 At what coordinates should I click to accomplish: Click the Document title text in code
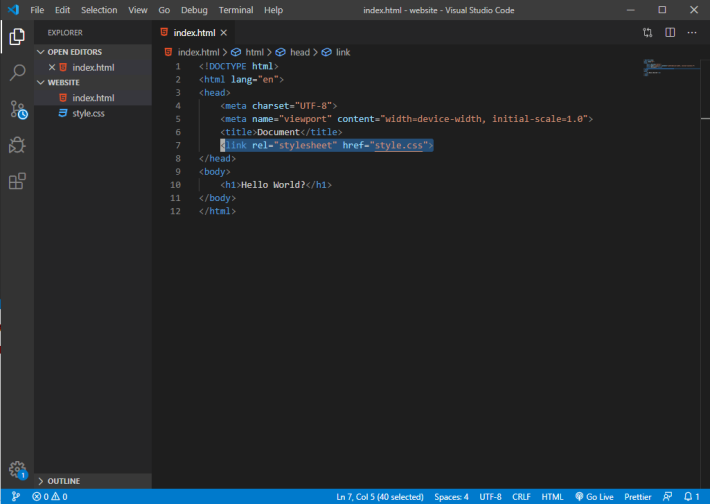[x=278, y=132]
